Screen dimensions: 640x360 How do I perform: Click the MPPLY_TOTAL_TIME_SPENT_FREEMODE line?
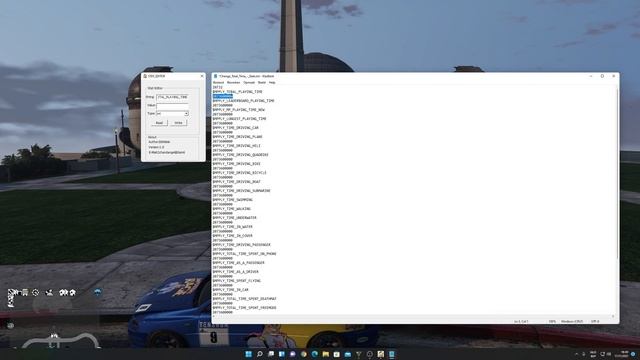(244, 308)
